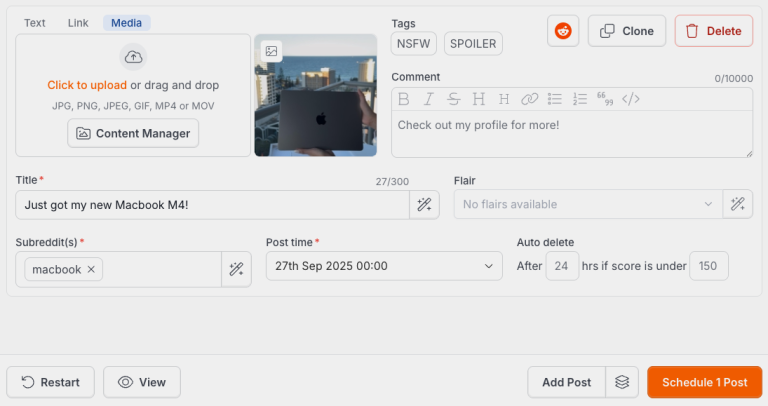
Task: Insert numbered list in comment
Action: tap(580, 98)
